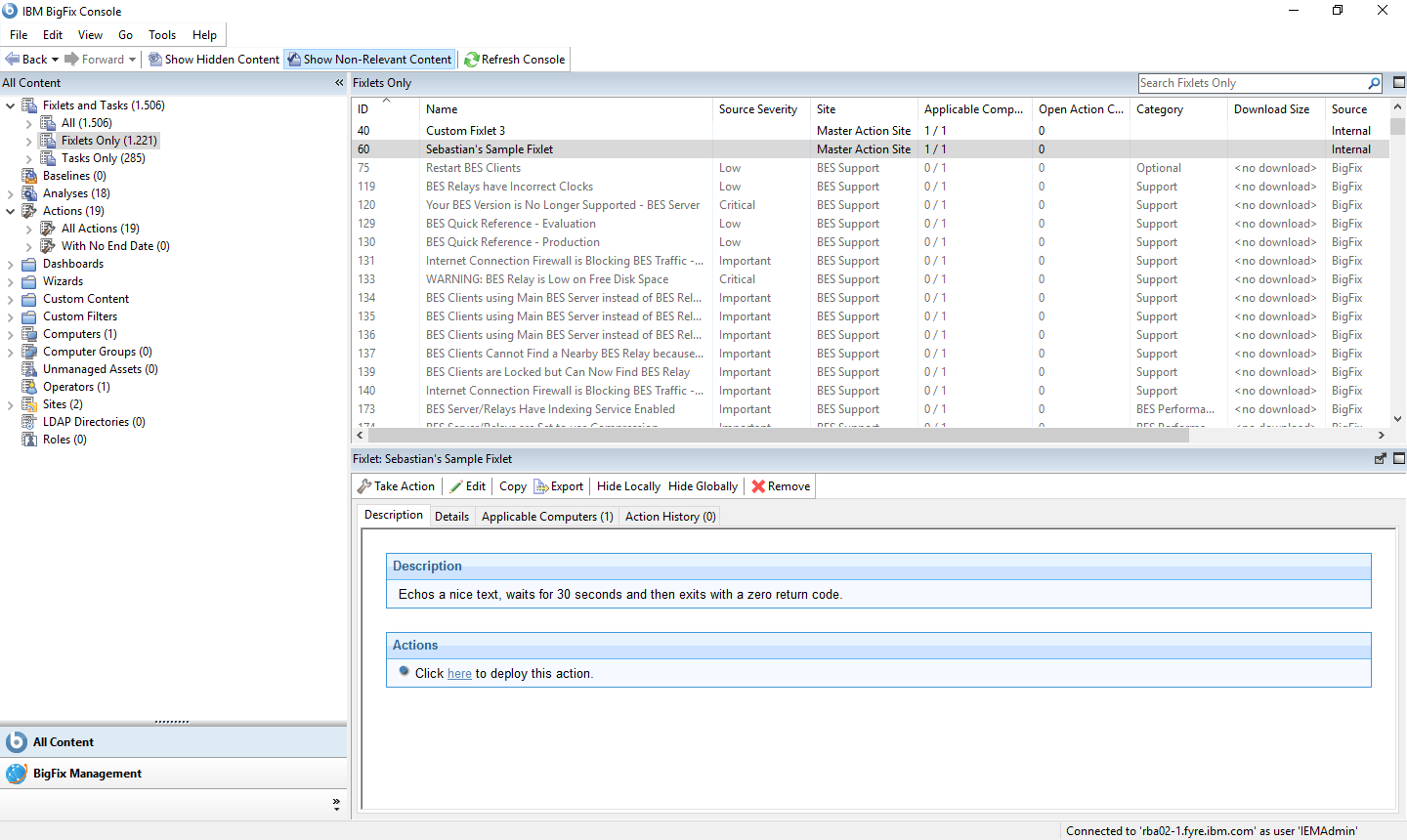Select the Restart BES Clients row
This screenshot has width=1407, height=840.
coord(870,168)
